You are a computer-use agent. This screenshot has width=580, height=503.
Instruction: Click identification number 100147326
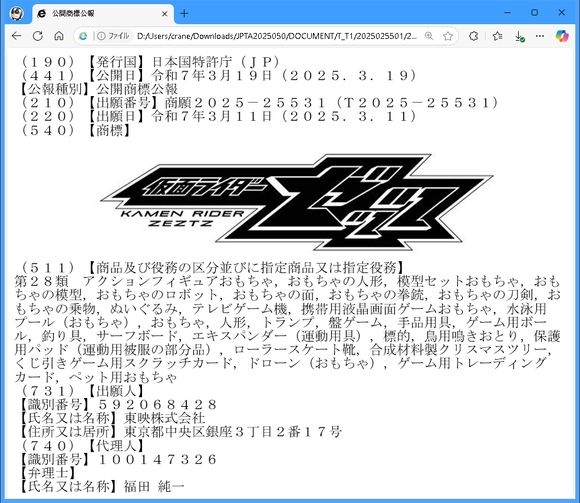[x=158, y=459]
